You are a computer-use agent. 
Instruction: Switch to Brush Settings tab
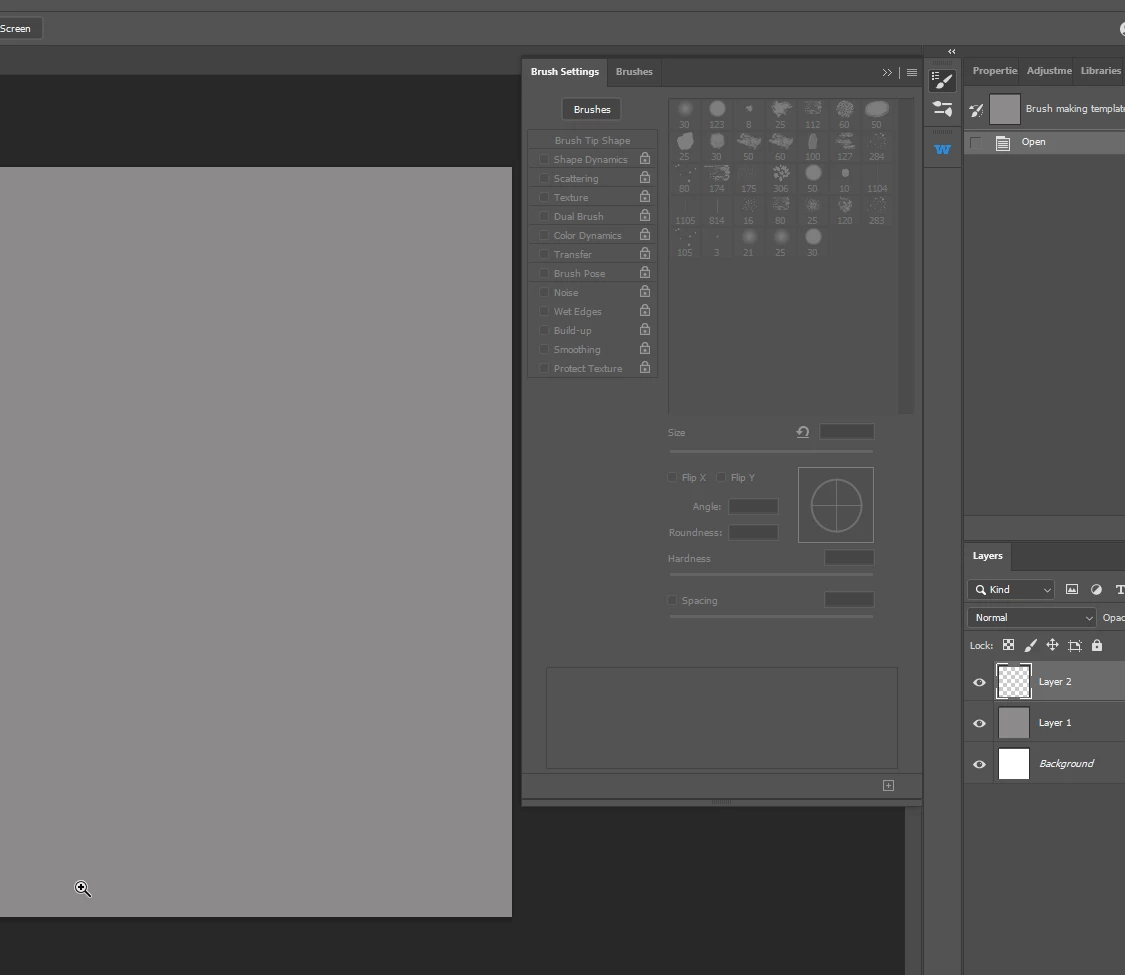[x=565, y=72]
